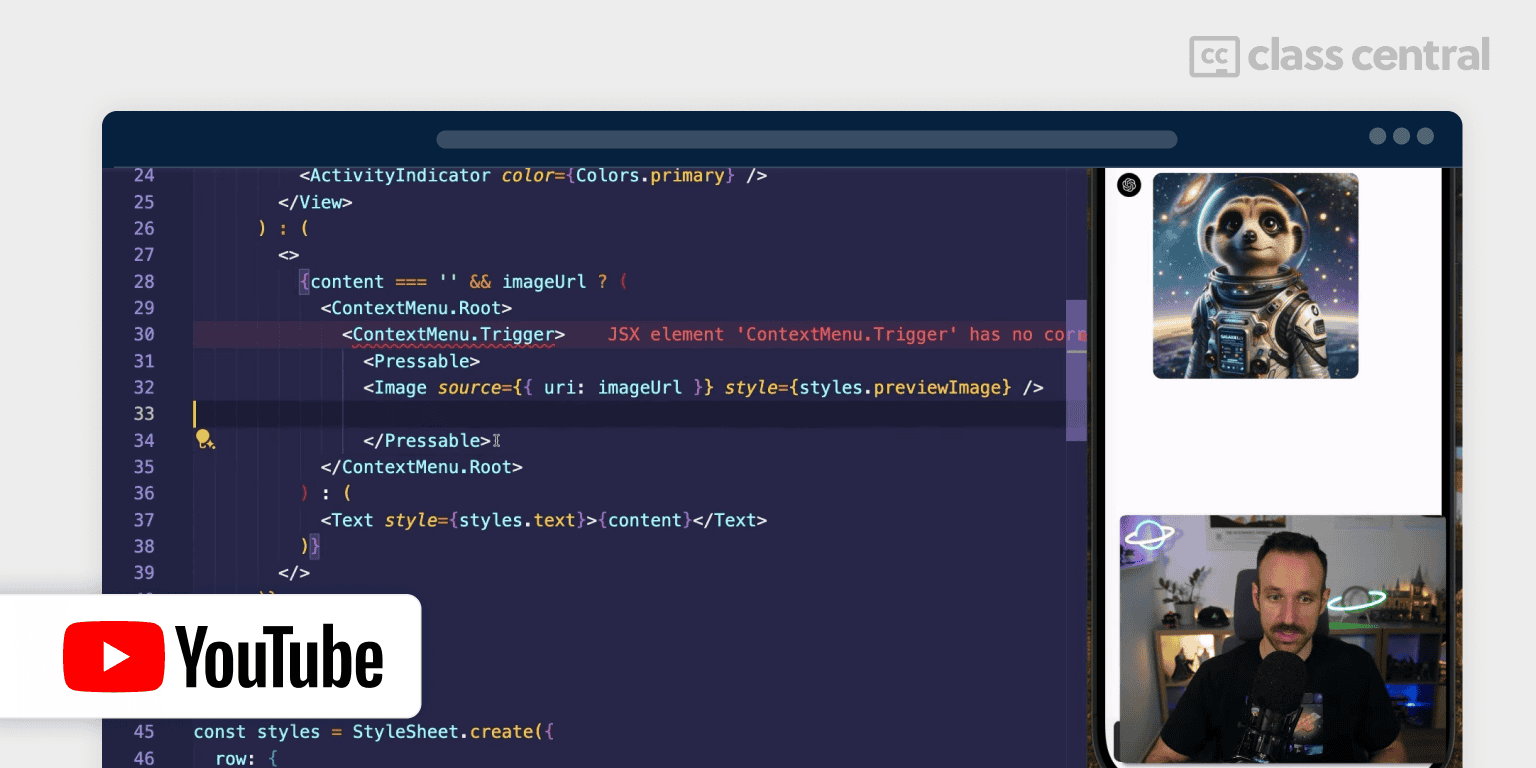
Task: Click the JSX element error message text
Action: (847, 334)
